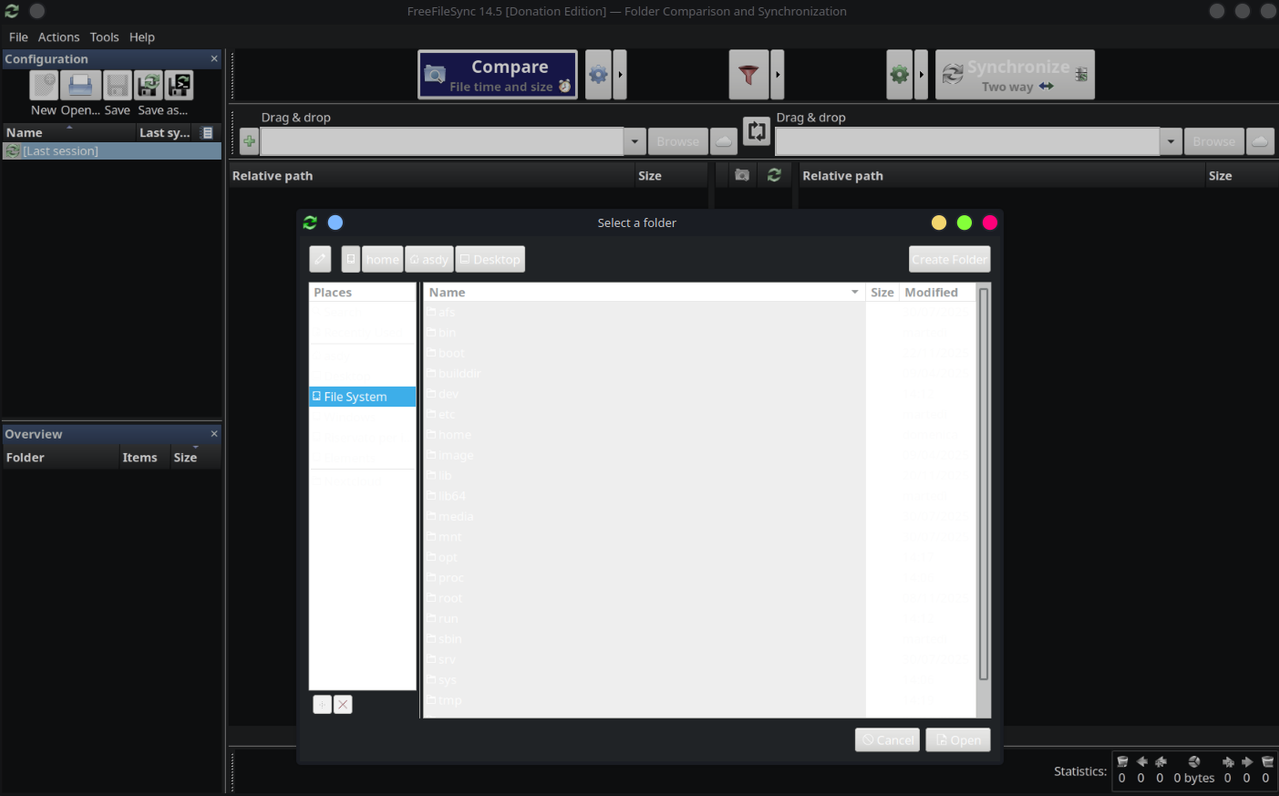
Task: Click the Open button in dialog
Action: click(x=958, y=740)
